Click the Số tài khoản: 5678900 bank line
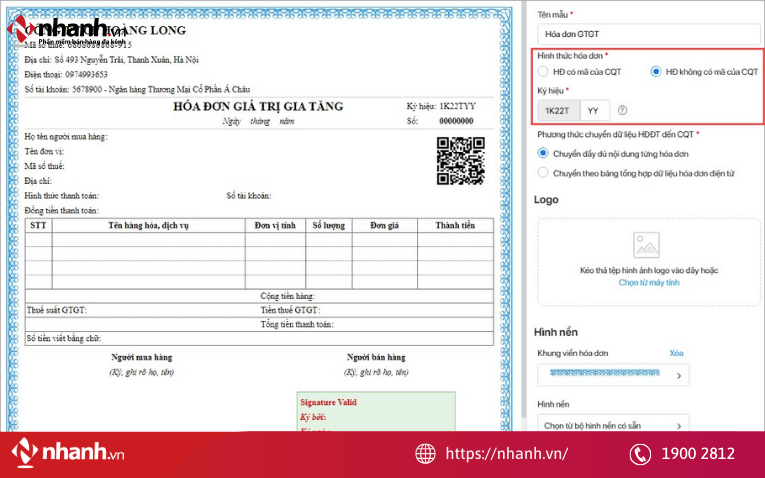The width and height of the screenshot is (765, 478). click(x=137, y=89)
